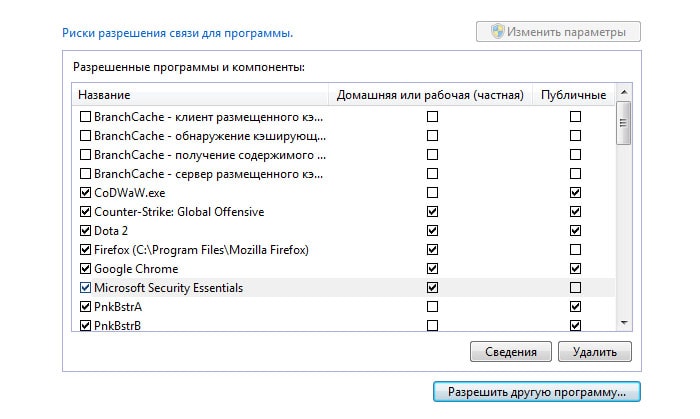Uncheck the PnkBstrA name checkbox

[x=85, y=307]
